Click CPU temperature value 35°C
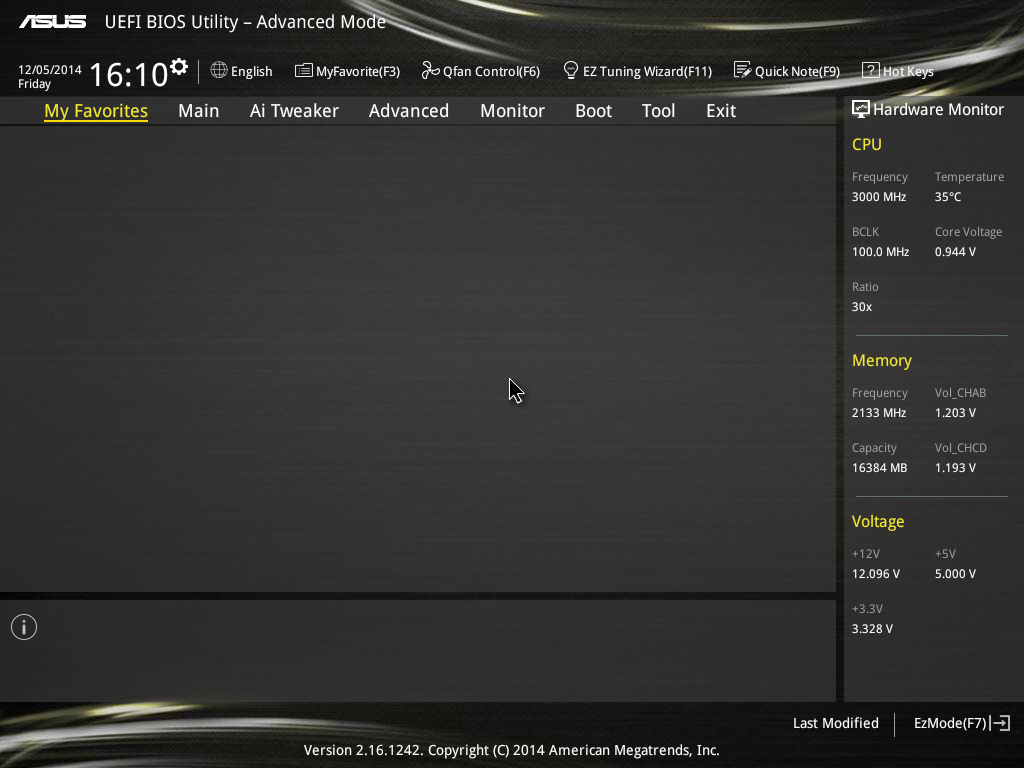The image size is (1024, 768). (948, 197)
